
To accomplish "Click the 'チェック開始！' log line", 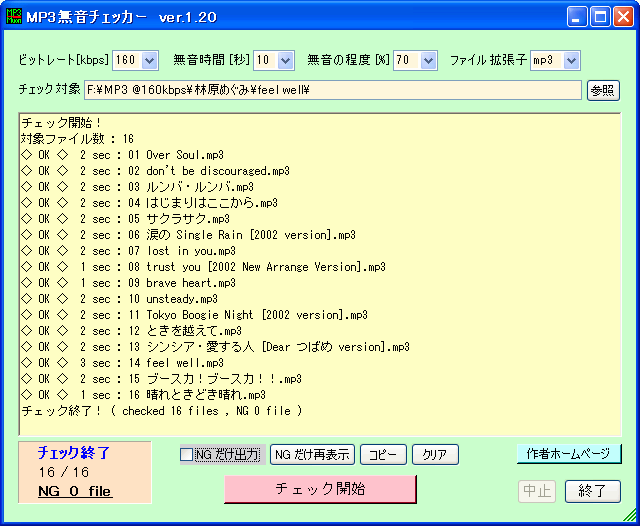I will click(61, 123).
